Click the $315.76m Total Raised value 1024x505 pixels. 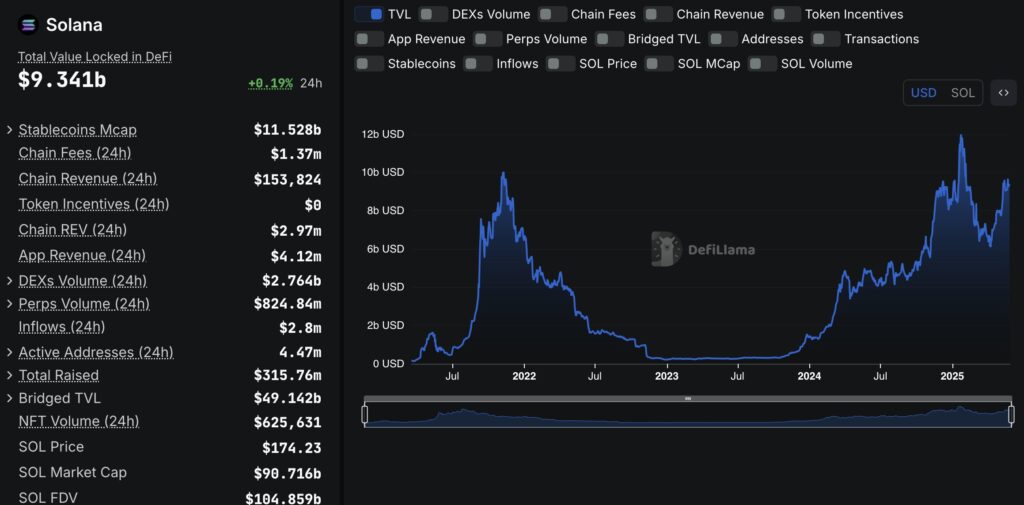287,375
